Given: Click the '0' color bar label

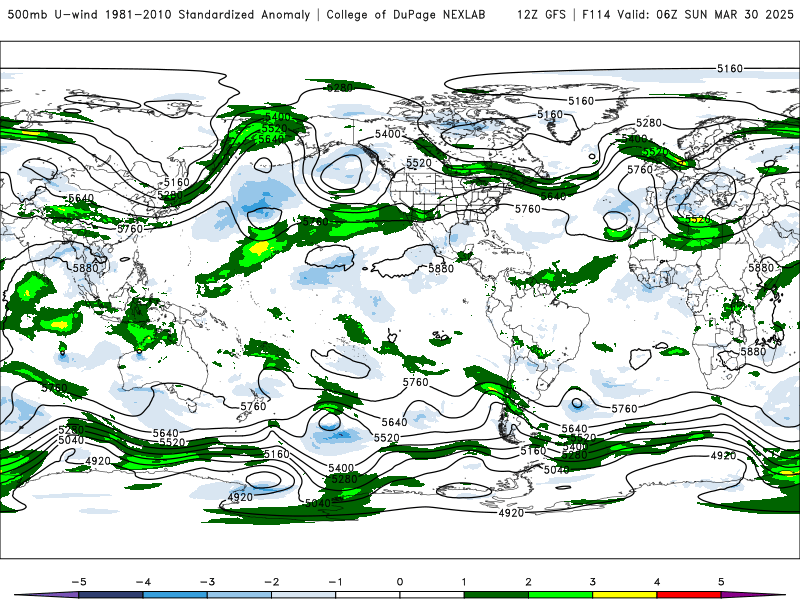Looking at the screenshot, I should [x=399, y=582].
